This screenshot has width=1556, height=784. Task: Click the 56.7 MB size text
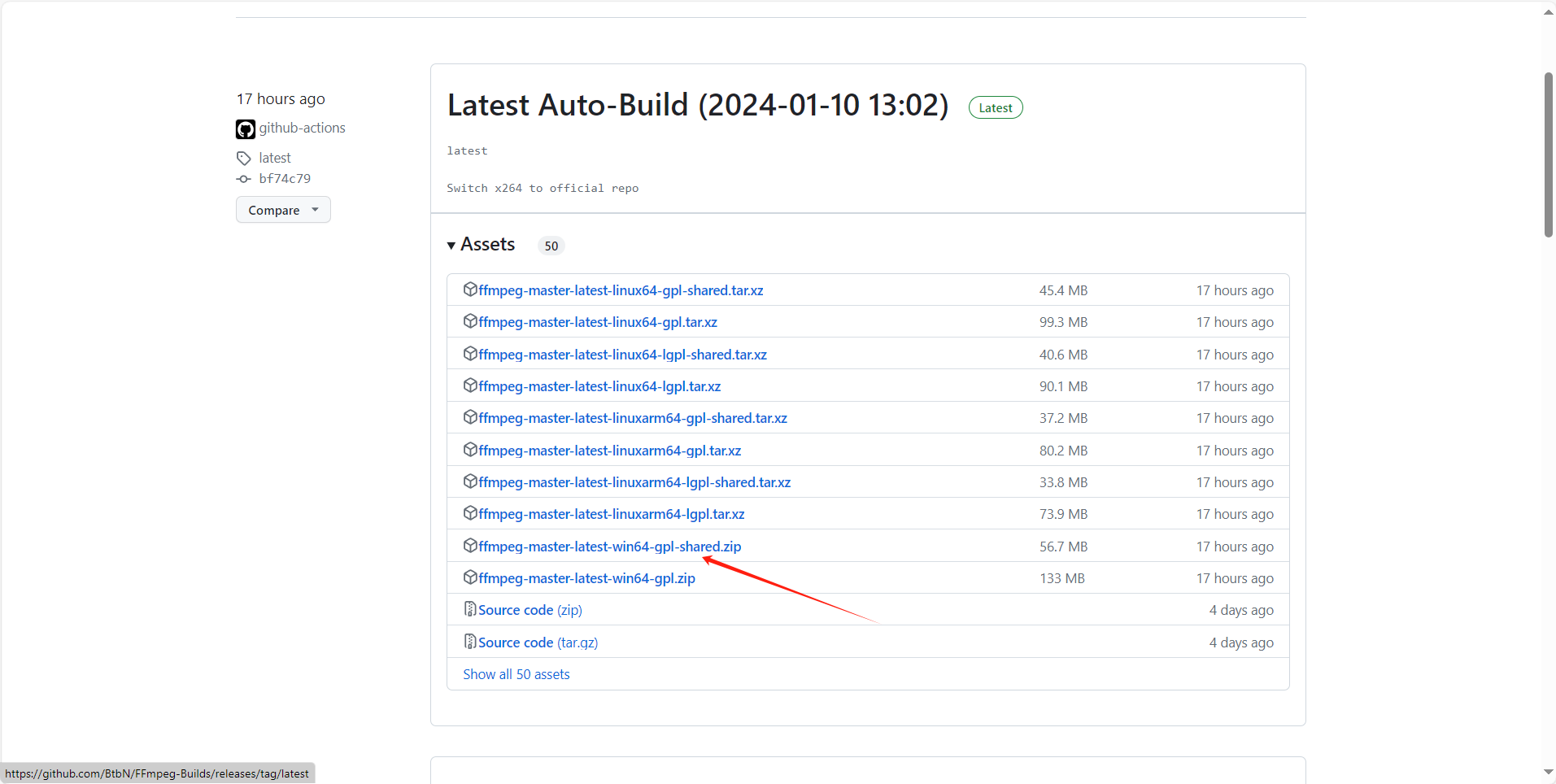1063,547
